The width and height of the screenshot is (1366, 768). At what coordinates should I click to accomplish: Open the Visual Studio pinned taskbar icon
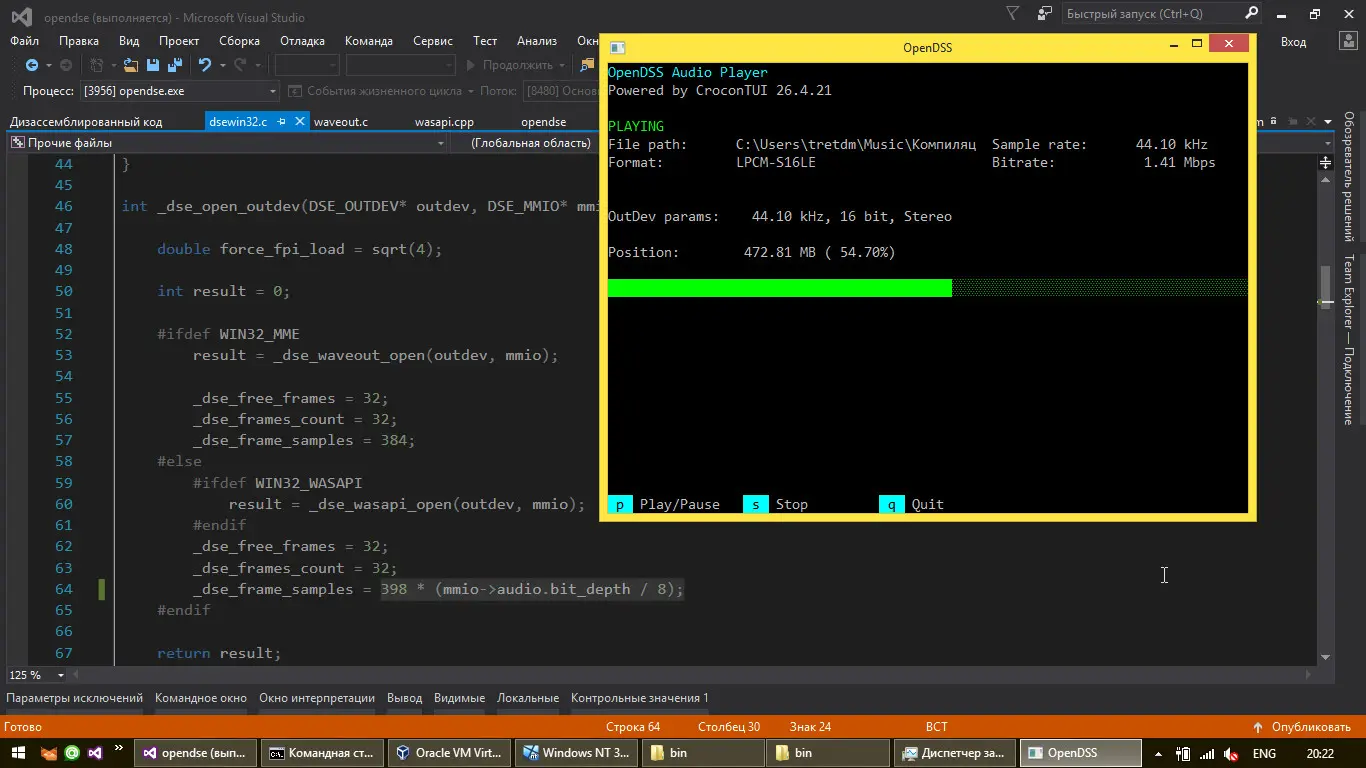tap(95, 753)
